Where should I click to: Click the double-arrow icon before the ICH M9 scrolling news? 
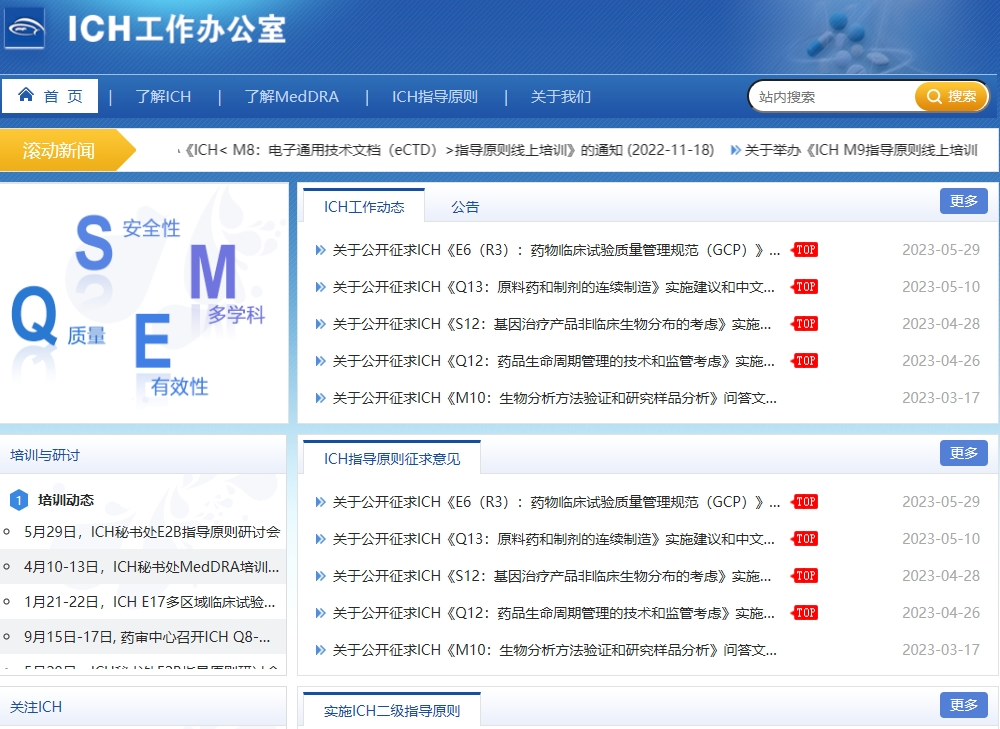(x=736, y=150)
